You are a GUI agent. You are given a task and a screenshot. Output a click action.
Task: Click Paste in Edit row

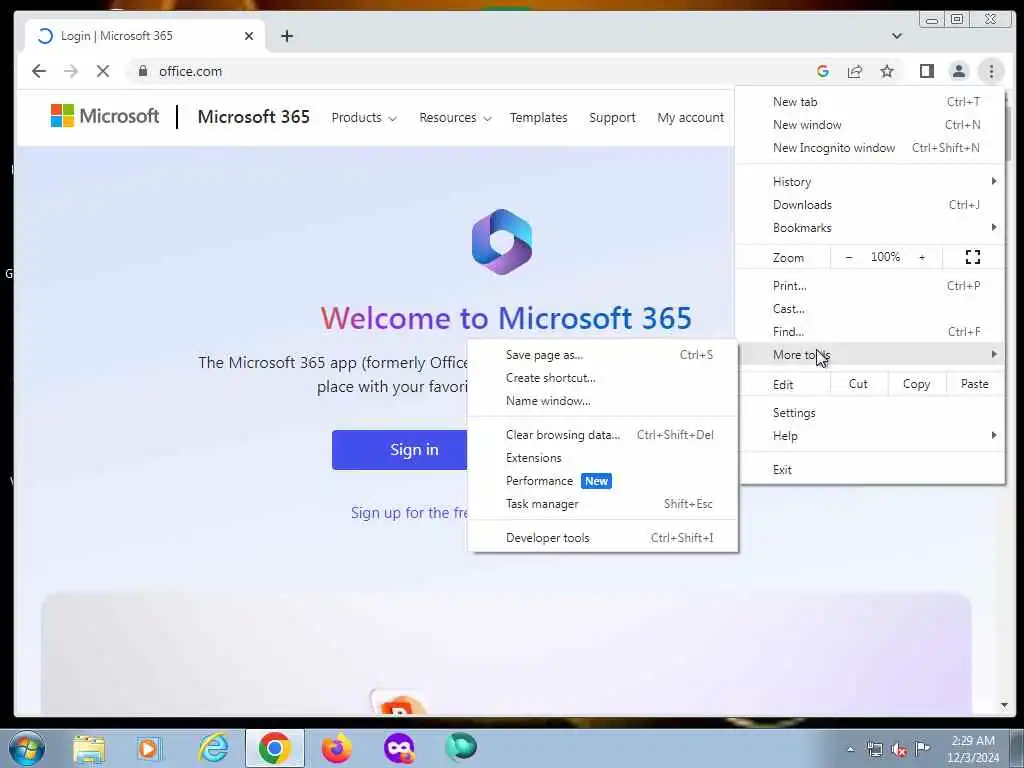coord(974,384)
